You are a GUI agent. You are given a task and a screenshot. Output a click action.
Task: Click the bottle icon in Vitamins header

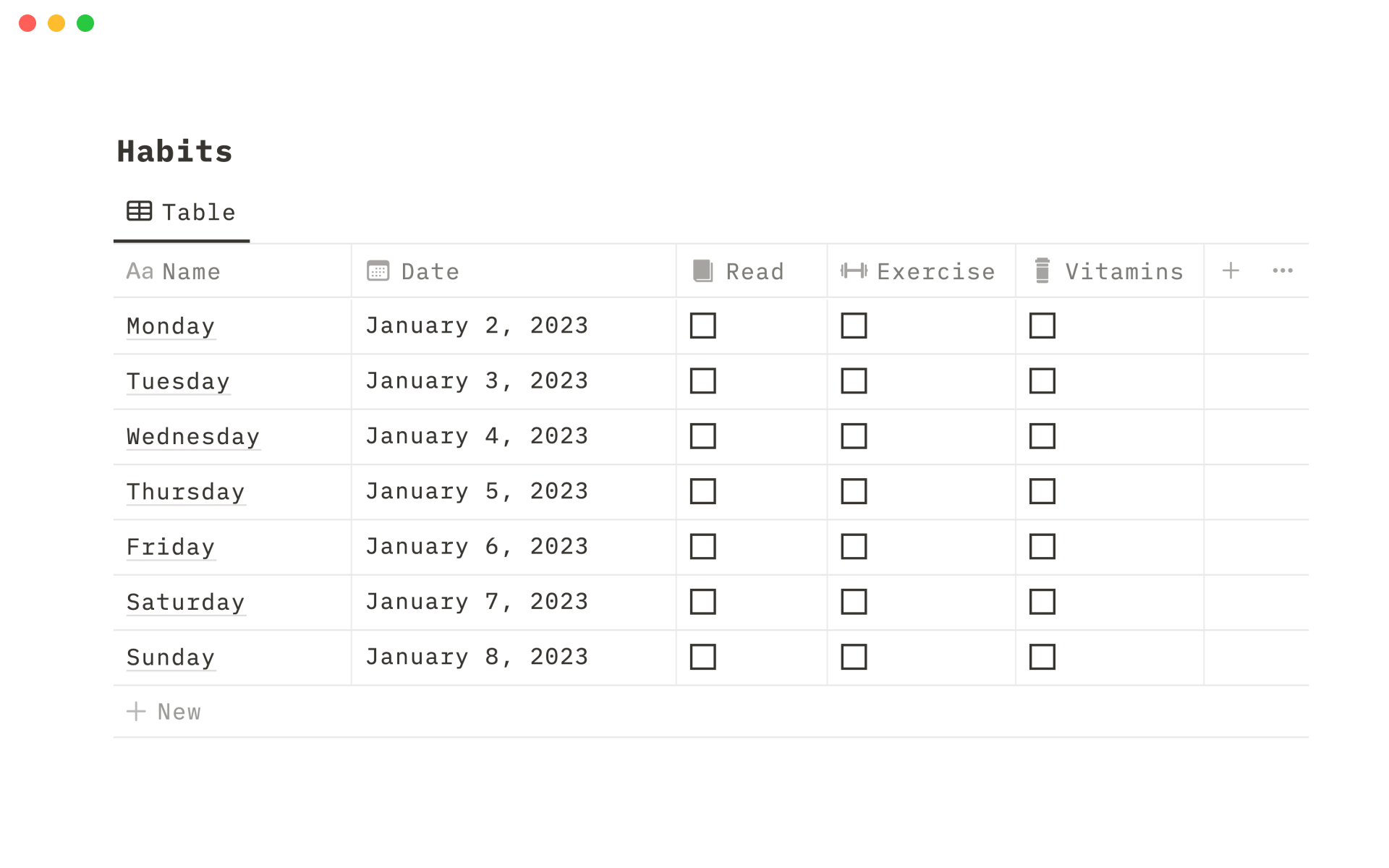[1042, 271]
